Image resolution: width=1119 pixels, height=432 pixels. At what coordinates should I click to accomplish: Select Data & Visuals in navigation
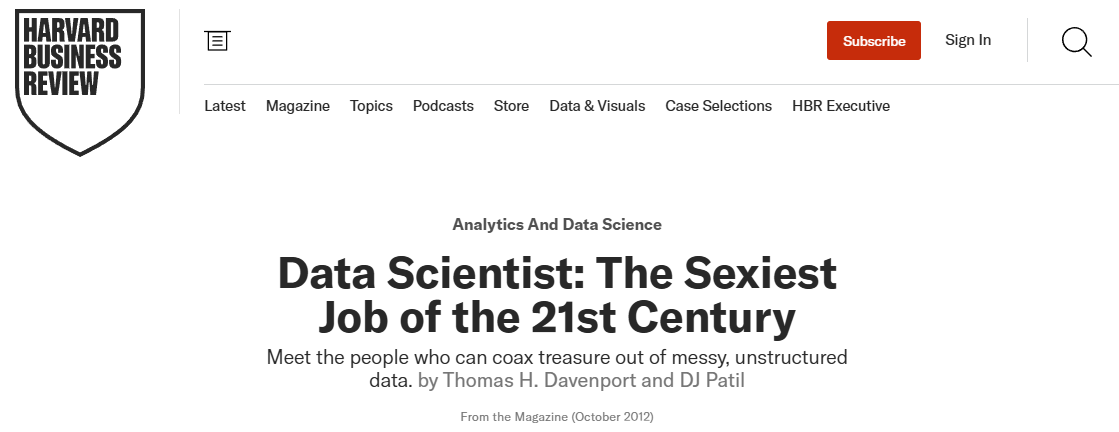click(x=597, y=106)
